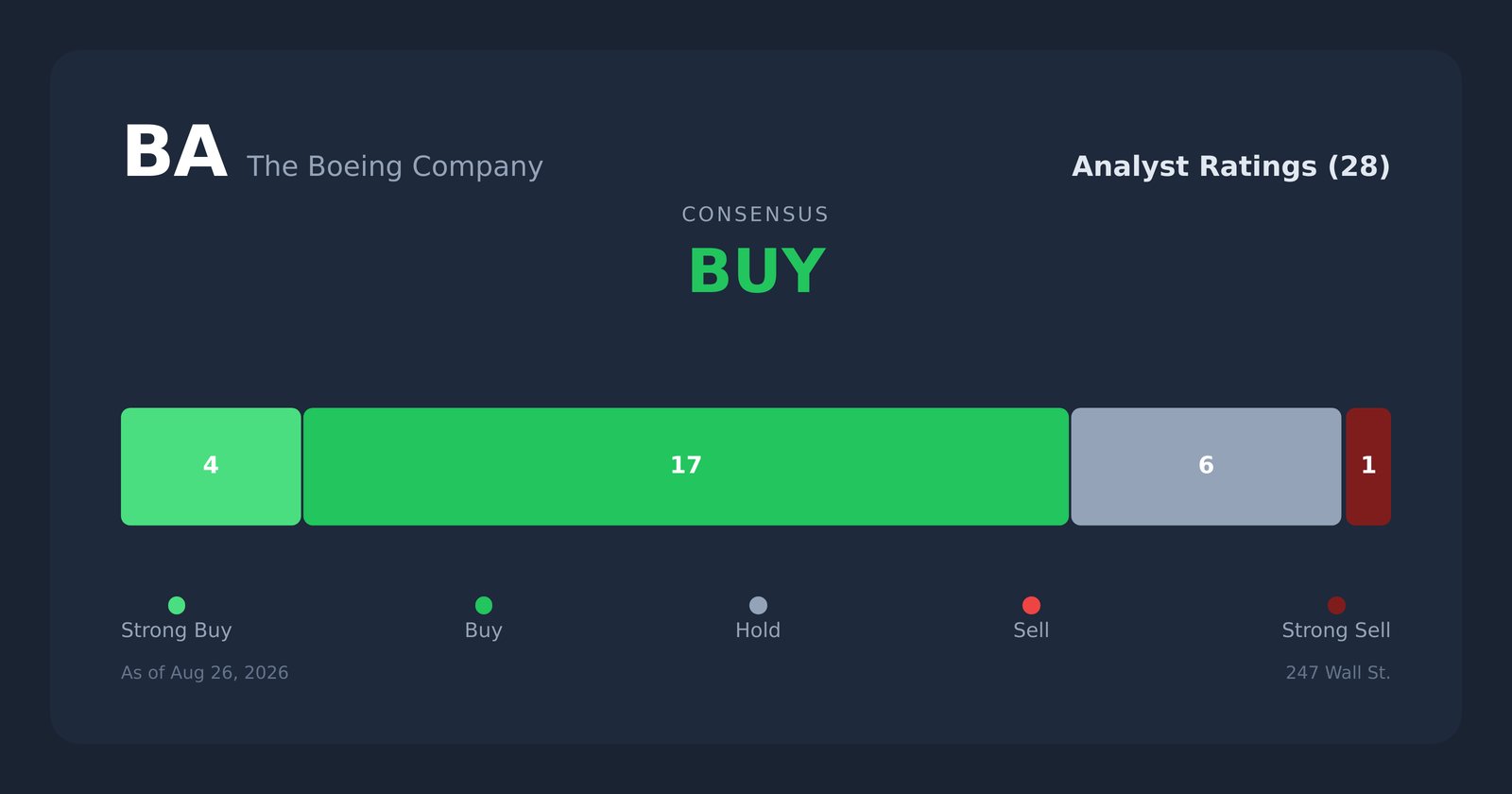Click the red Sell legend dot
Viewport: 1512px width, 794px height.
point(1031,605)
